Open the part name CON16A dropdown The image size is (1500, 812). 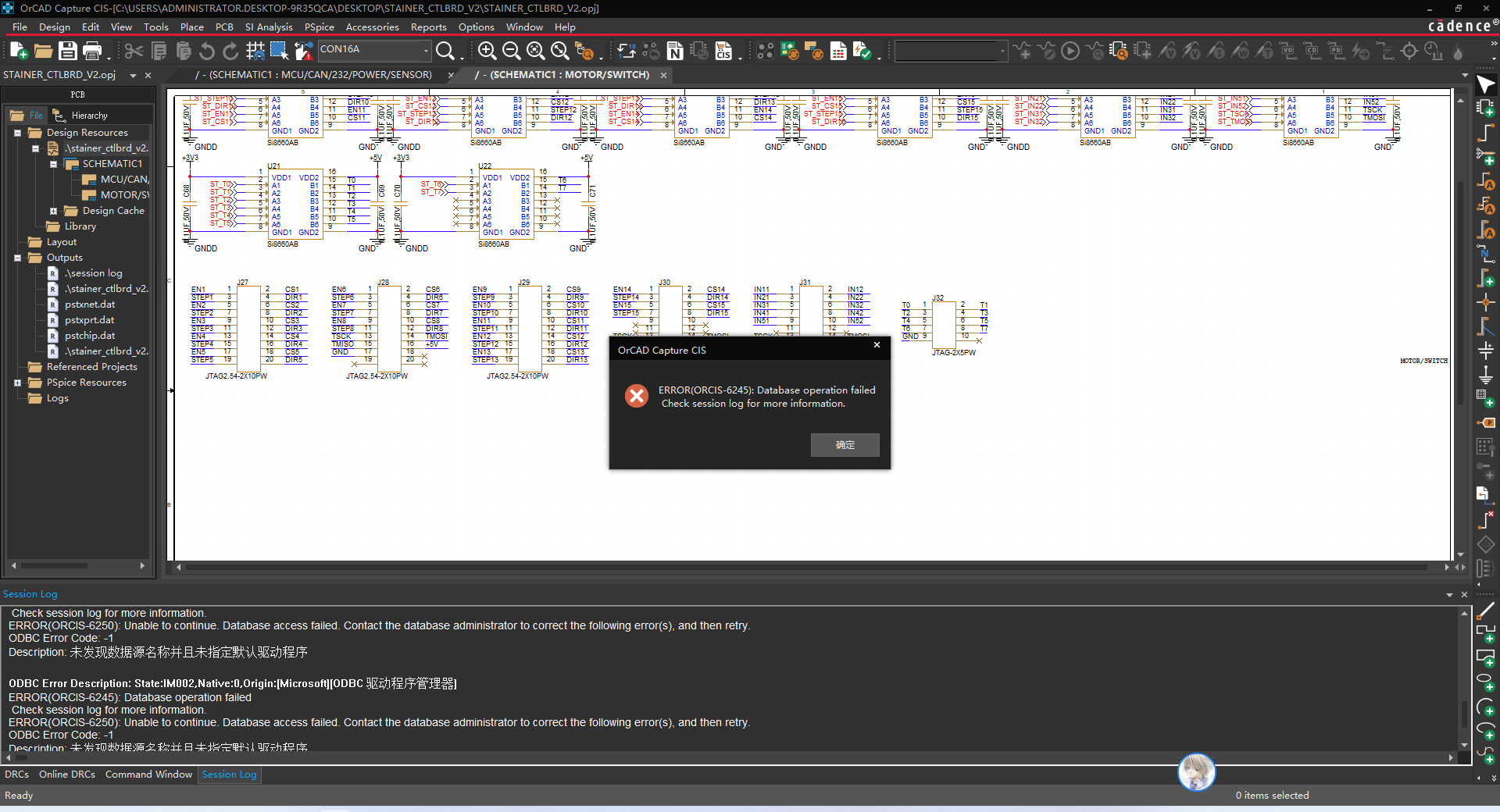pos(426,50)
